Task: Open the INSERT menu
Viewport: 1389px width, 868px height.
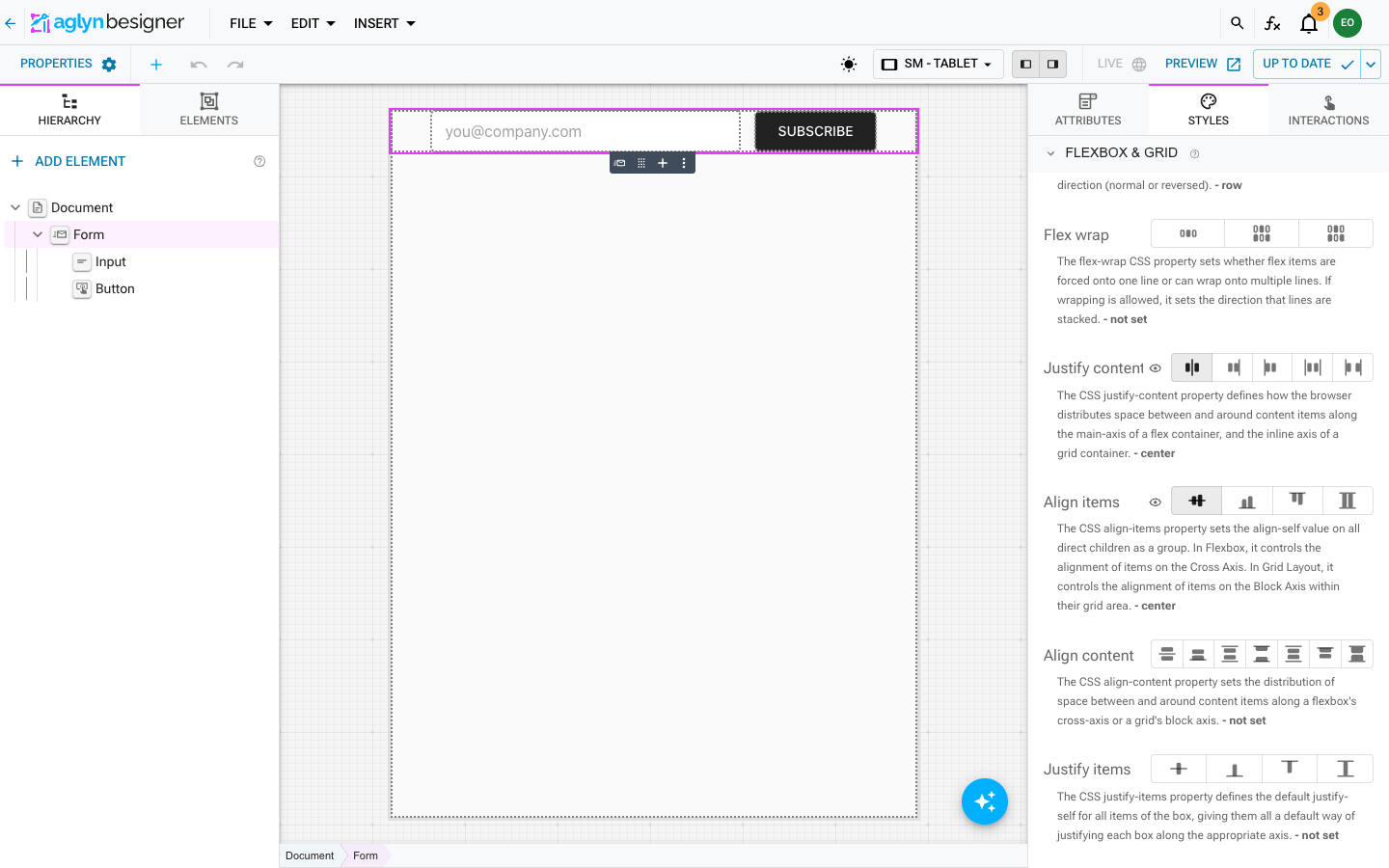Action: pos(384,23)
